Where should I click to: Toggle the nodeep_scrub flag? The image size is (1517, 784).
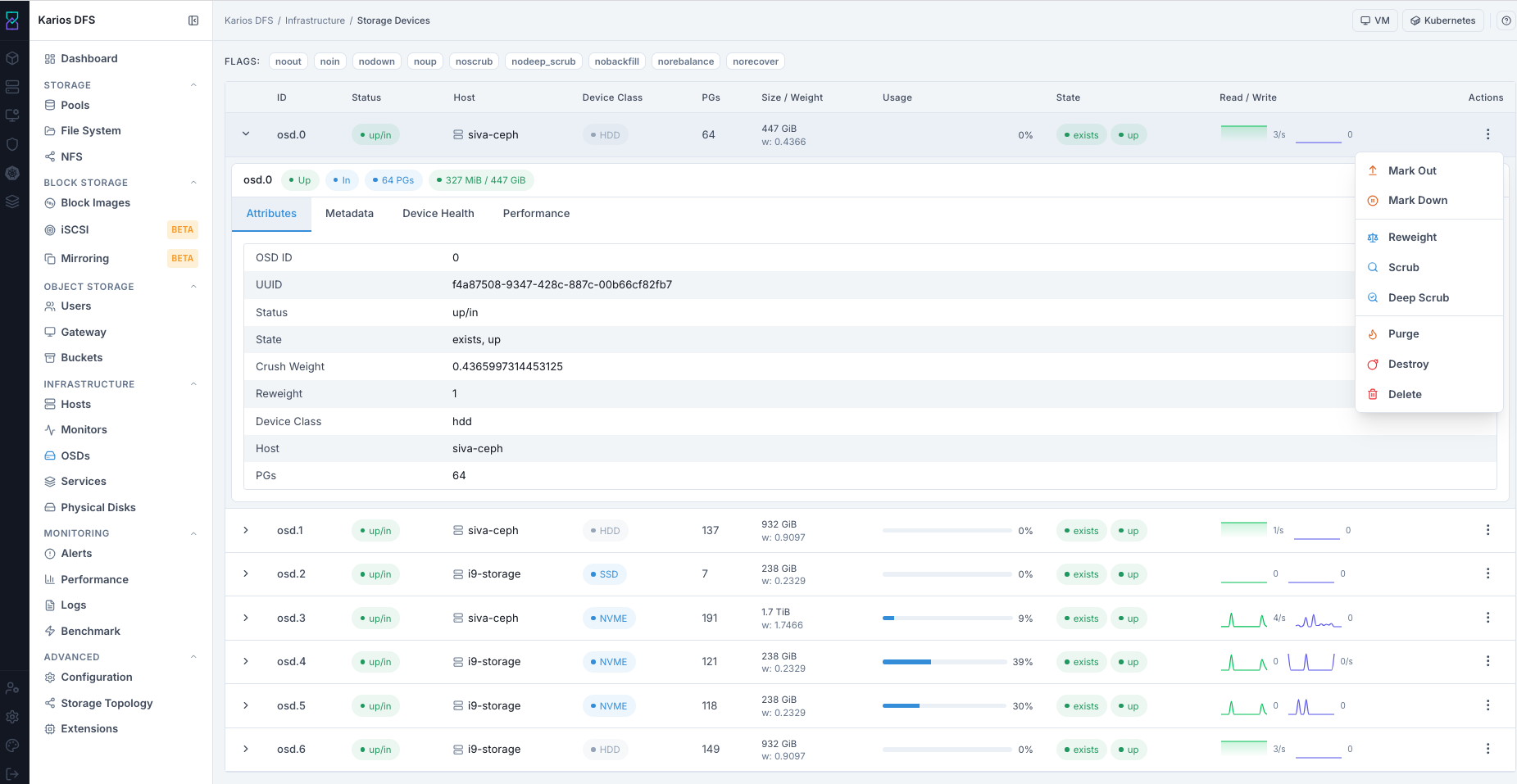(x=544, y=61)
